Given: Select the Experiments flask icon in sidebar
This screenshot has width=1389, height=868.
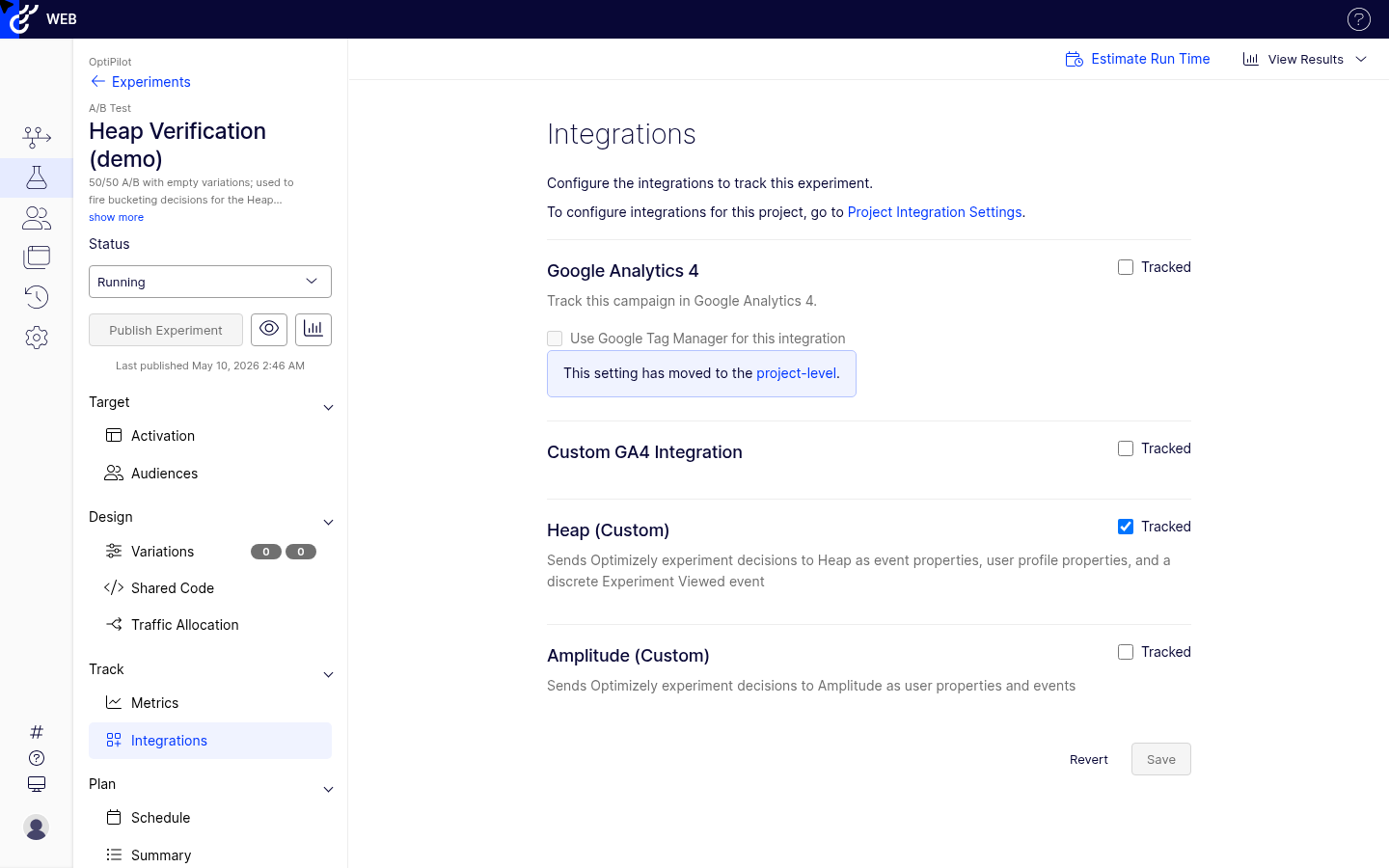Looking at the screenshot, I should [37, 177].
